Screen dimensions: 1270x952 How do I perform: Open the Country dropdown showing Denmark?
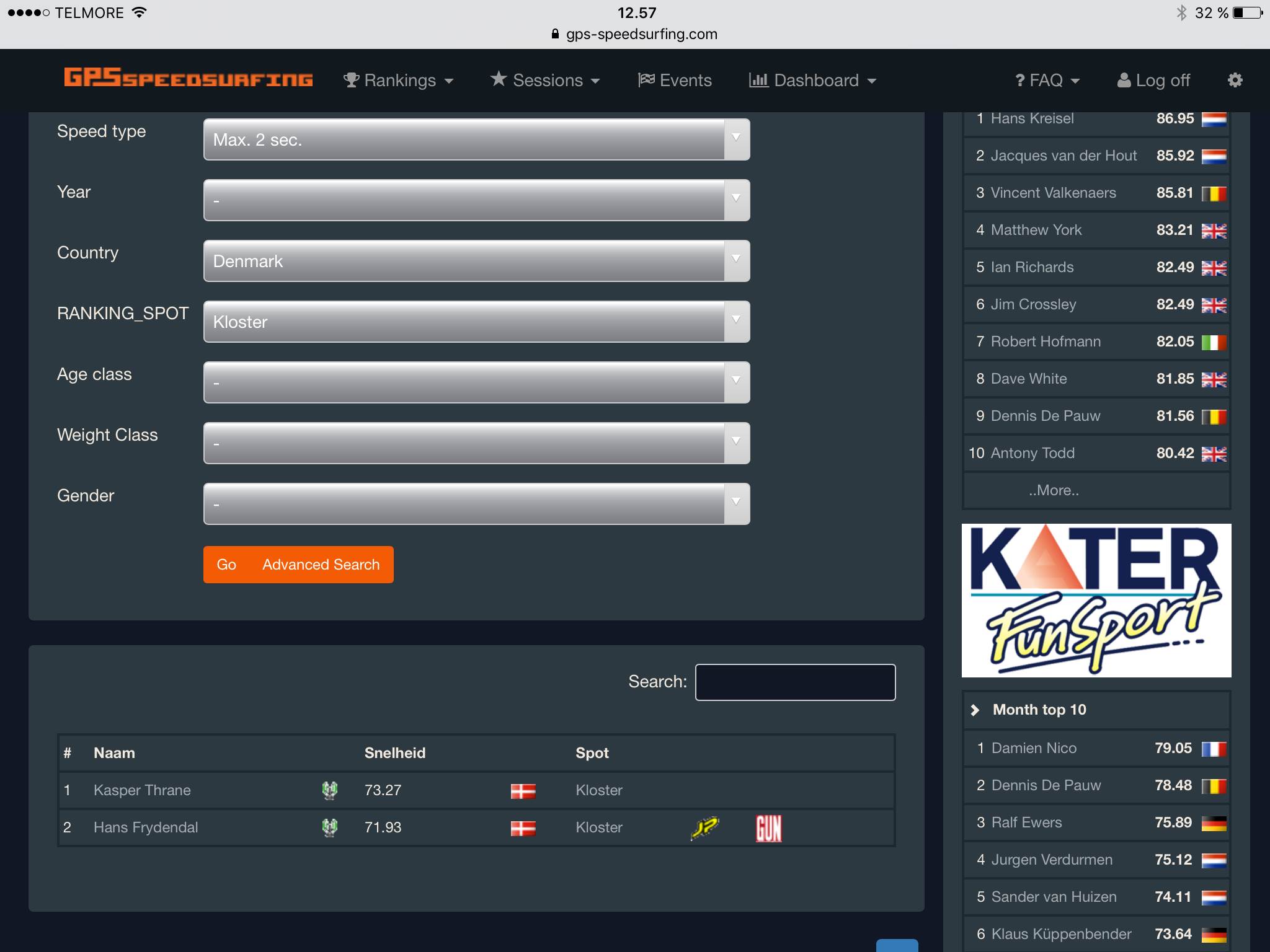click(x=476, y=261)
